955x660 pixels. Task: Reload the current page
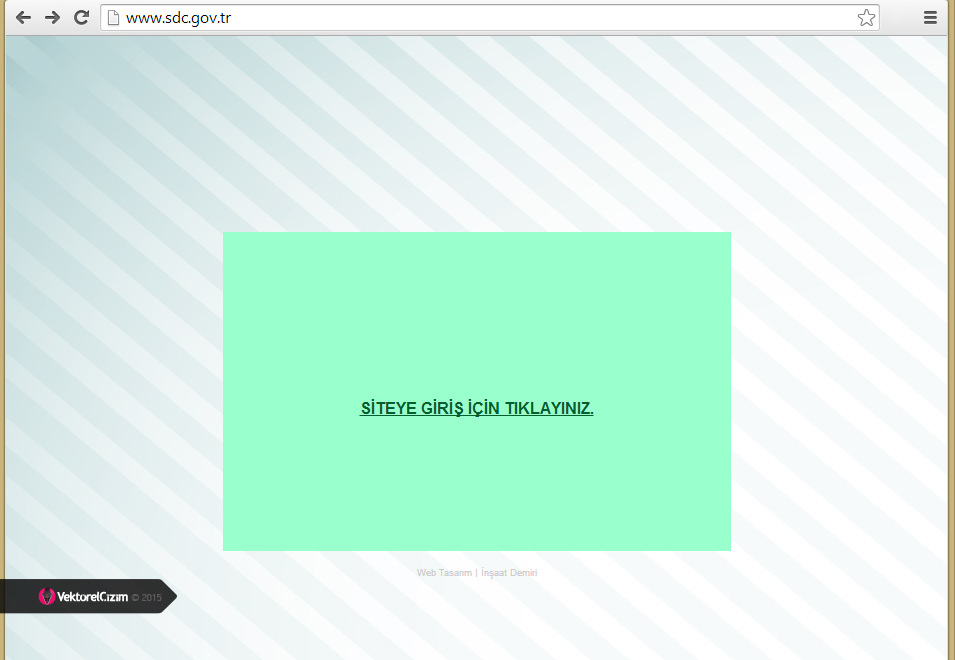(x=82, y=17)
